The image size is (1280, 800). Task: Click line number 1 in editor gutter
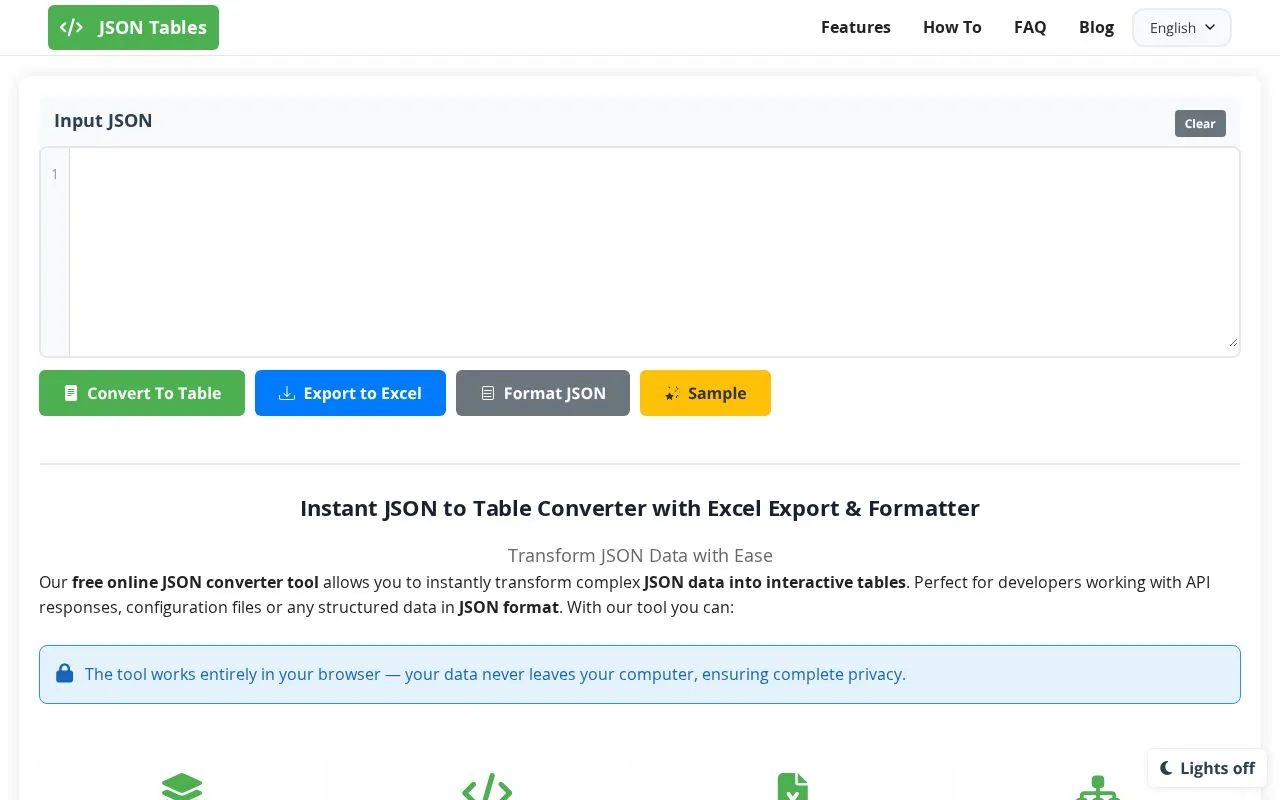(55, 174)
